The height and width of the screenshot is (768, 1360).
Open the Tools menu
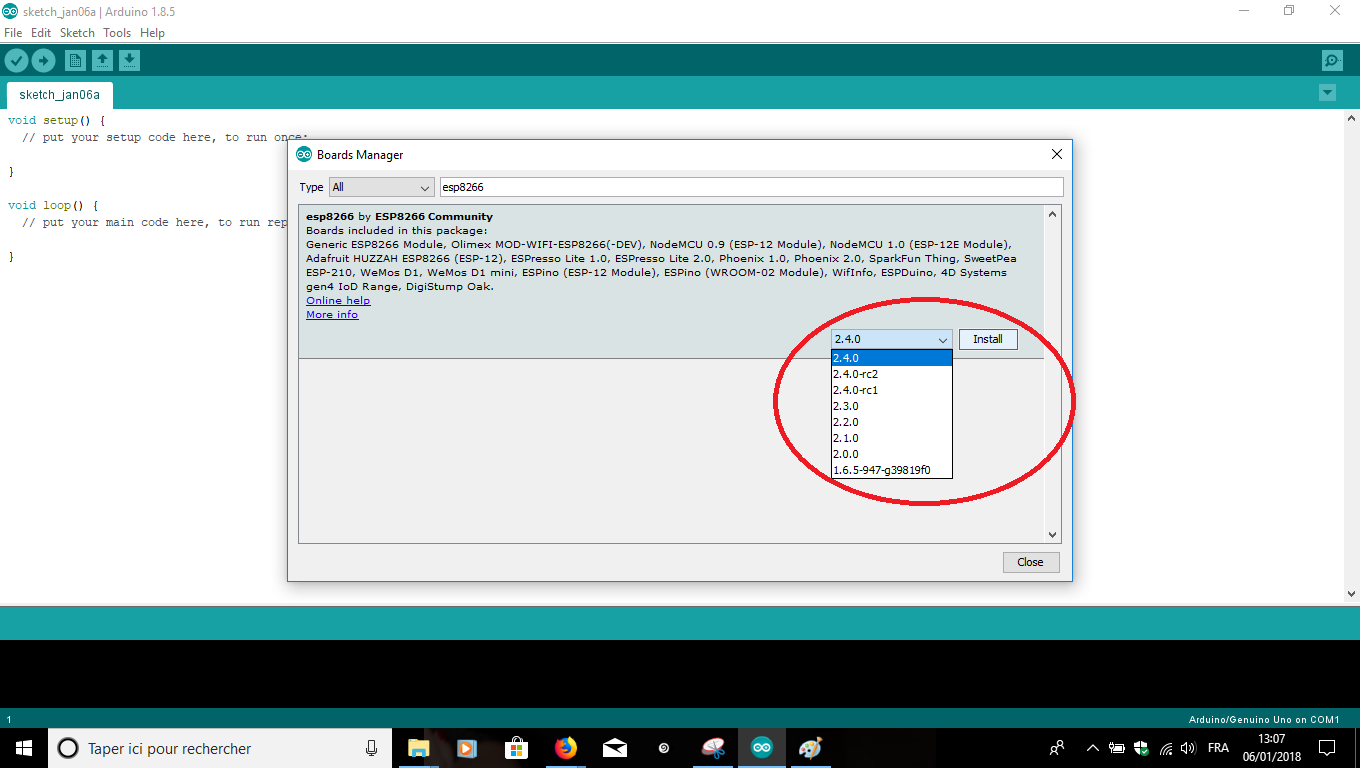tap(117, 33)
